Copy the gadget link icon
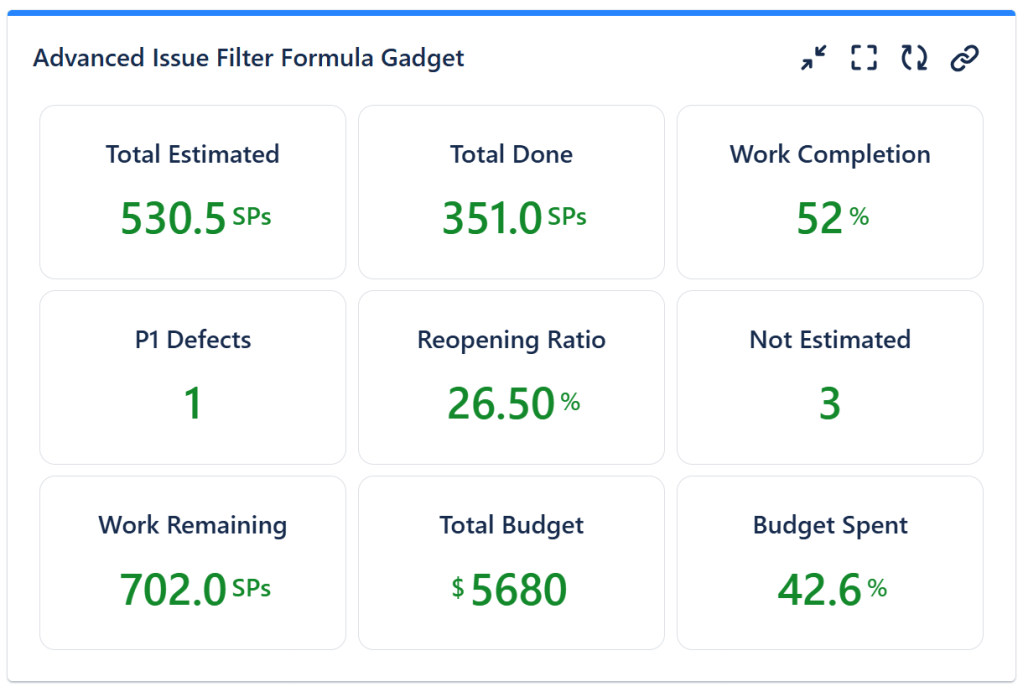Image resolution: width=1023 pixels, height=687 pixels. [x=963, y=58]
